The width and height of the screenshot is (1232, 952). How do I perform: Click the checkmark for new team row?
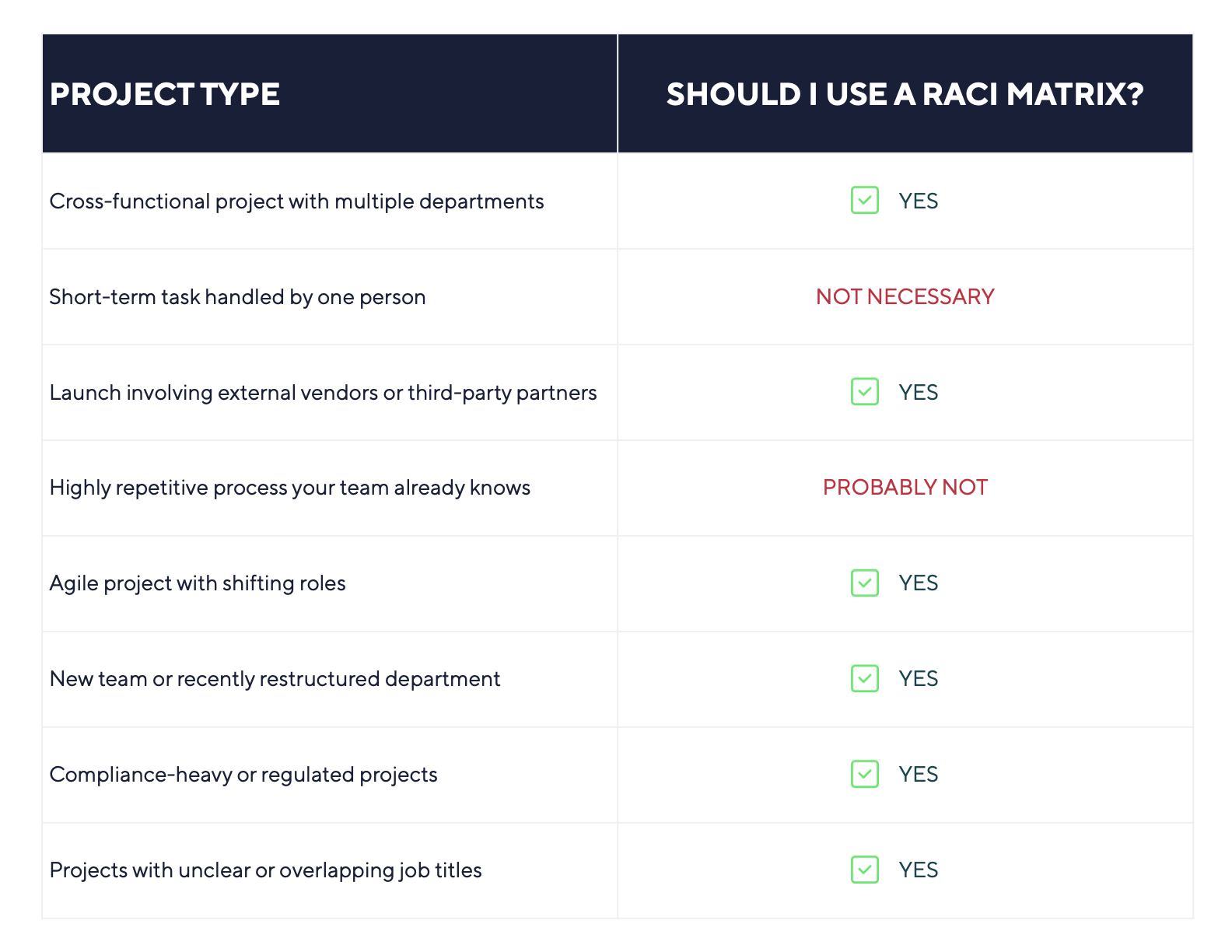click(x=864, y=679)
